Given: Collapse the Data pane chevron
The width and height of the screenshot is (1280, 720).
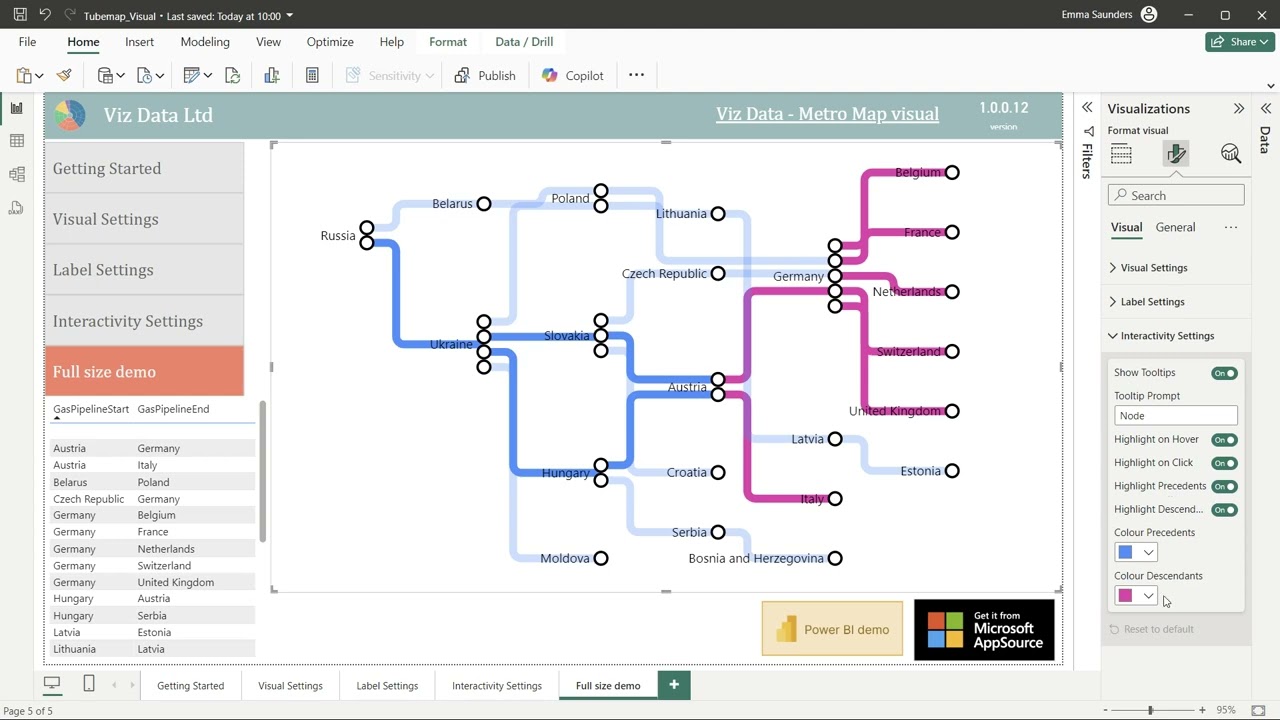Looking at the screenshot, I should (x=1266, y=108).
